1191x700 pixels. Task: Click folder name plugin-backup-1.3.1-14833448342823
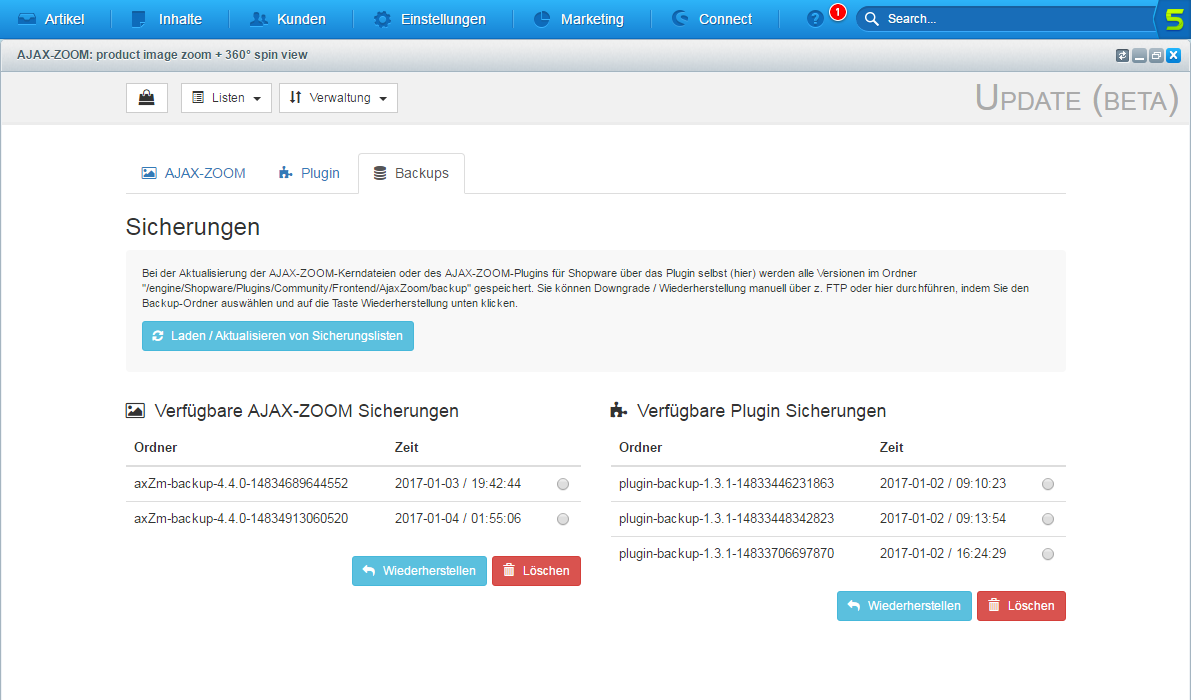coord(726,519)
